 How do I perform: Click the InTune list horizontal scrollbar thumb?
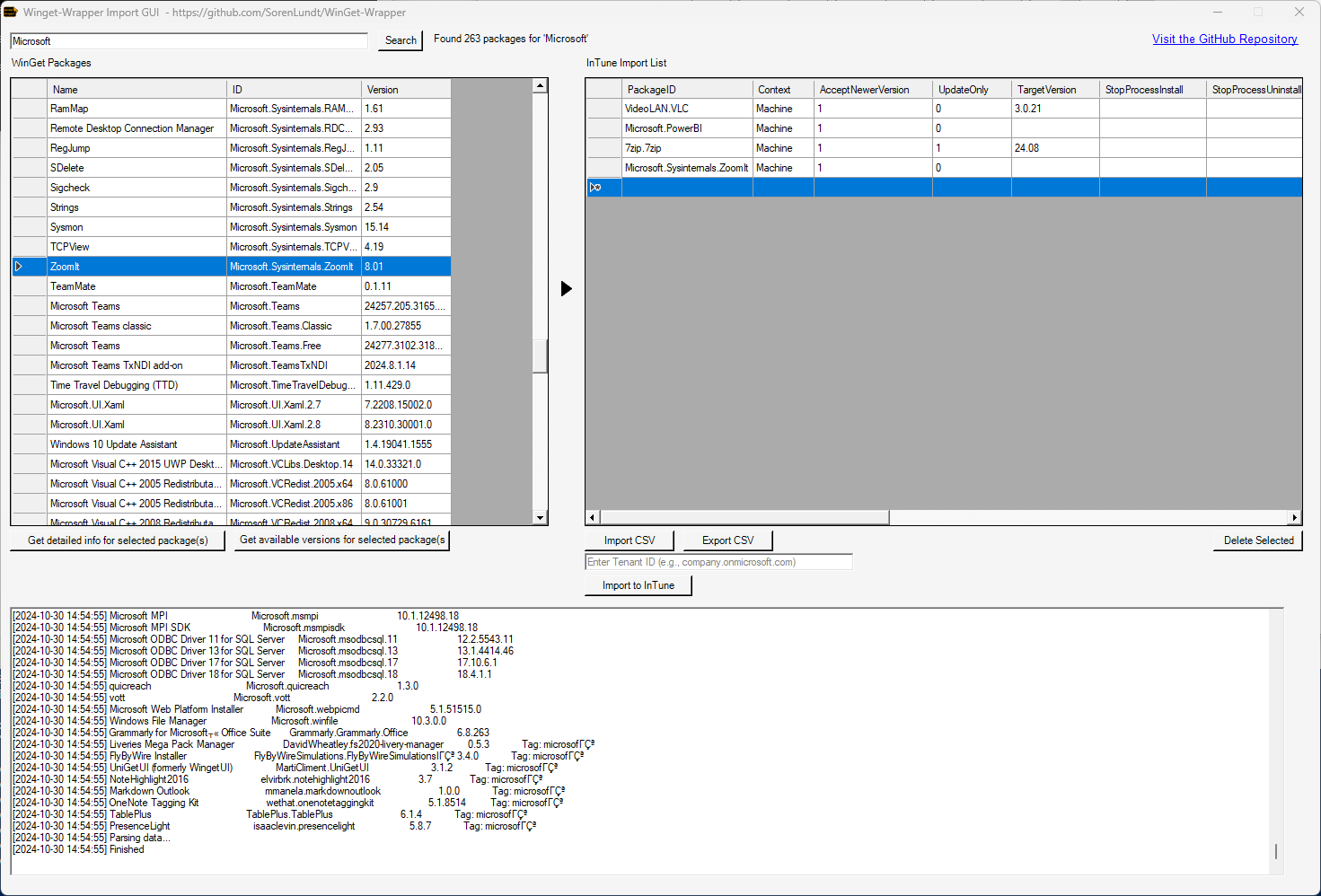pos(744,517)
